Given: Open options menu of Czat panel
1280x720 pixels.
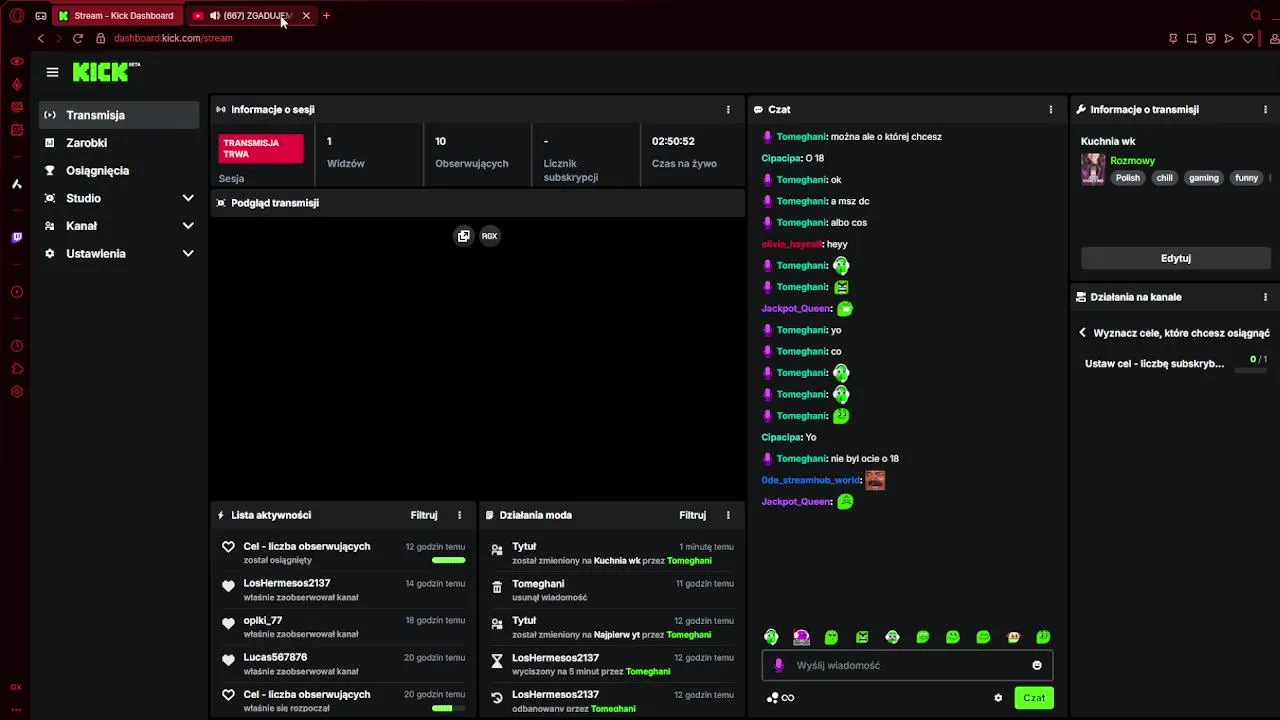Looking at the screenshot, I should 1050,110.
